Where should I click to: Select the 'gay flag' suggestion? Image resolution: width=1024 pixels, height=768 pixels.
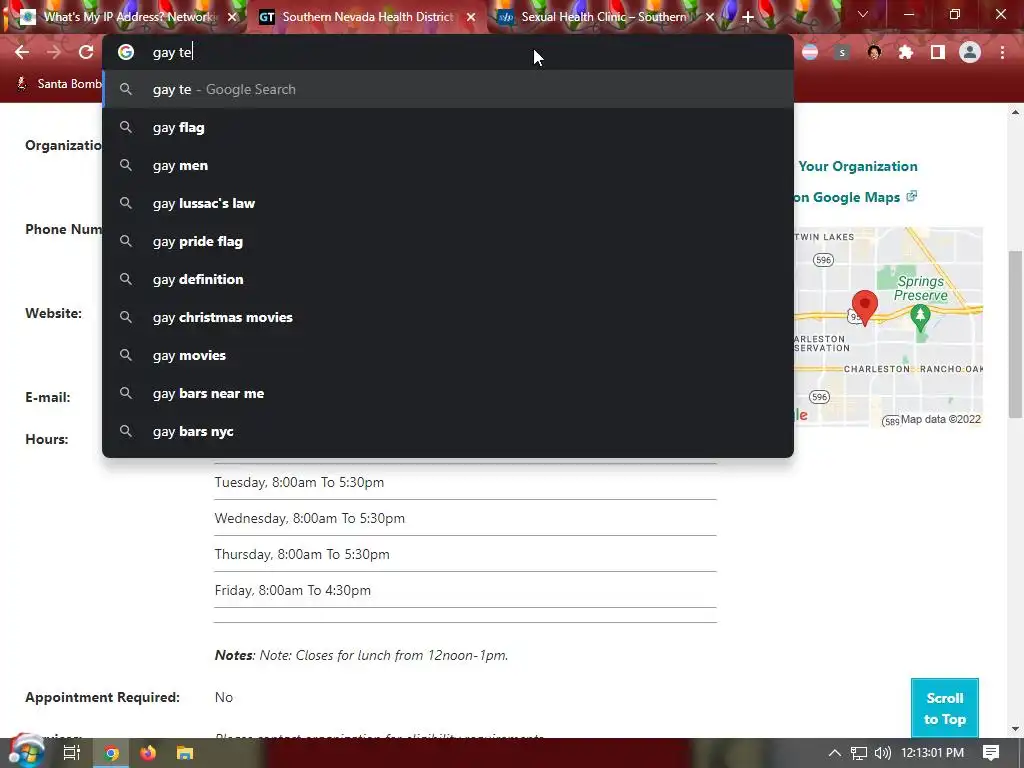pyautogui.click(x=448, y=127)
